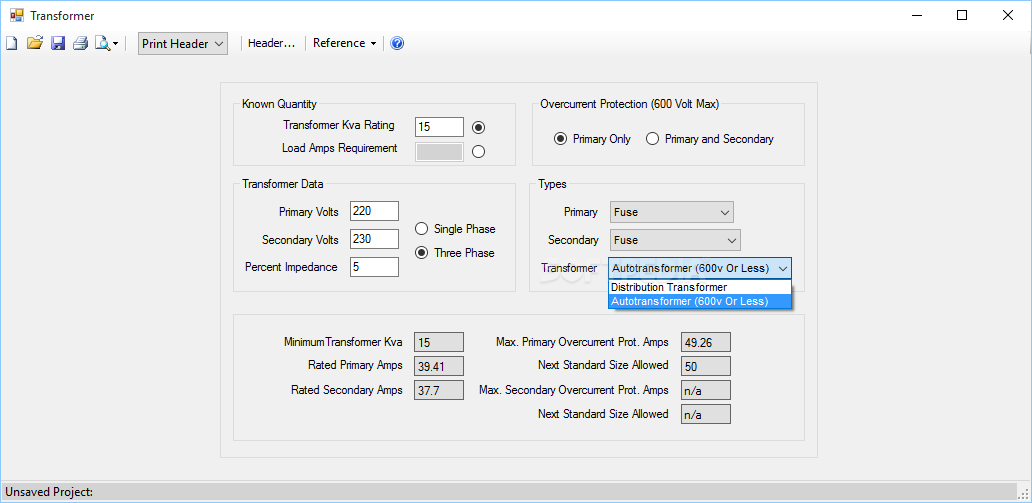1032x503 pixels.
Task: Select Primary Only overcurrent protection
Action: [592, 139]
